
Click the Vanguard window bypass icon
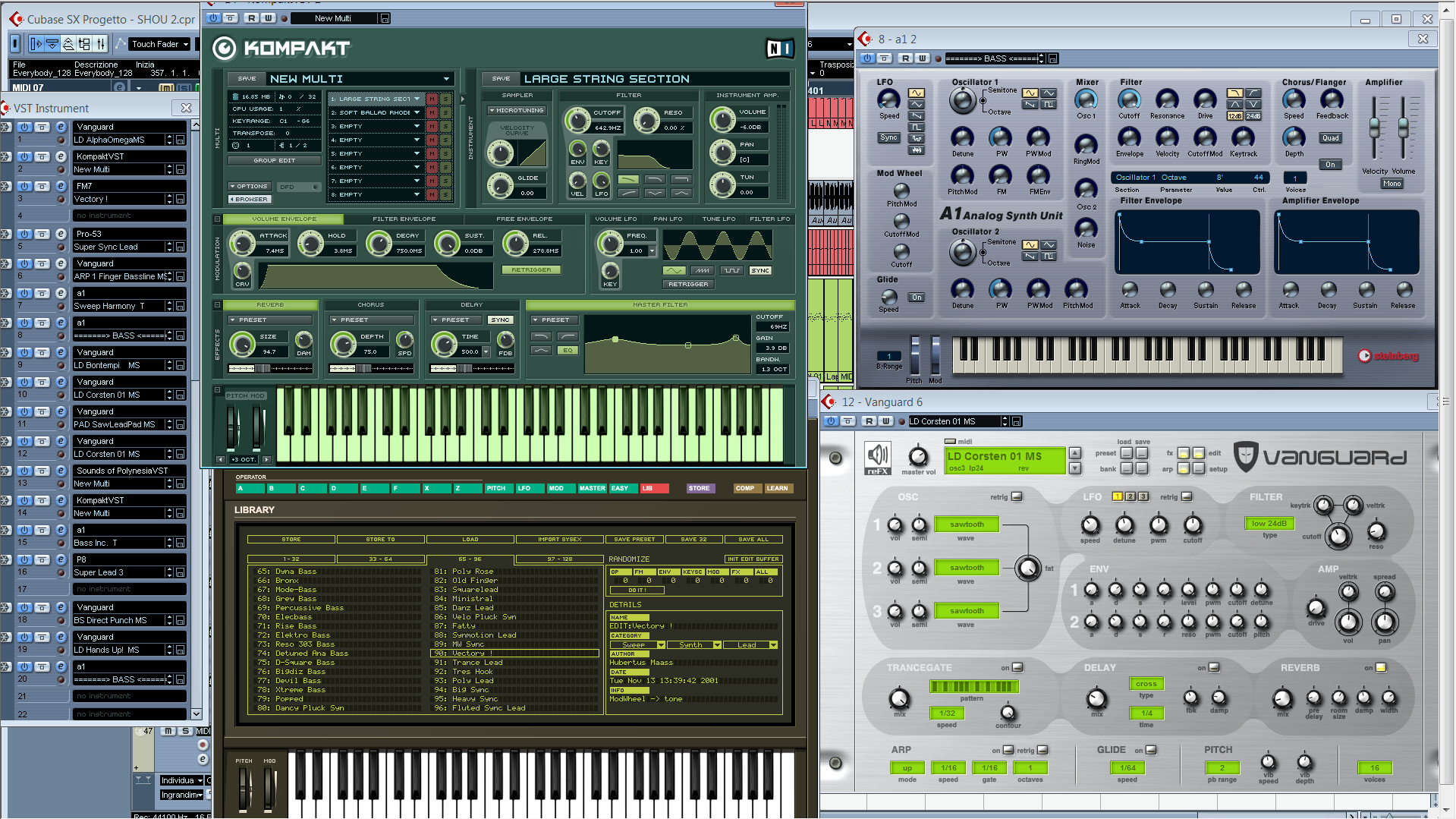pos(848,421)
